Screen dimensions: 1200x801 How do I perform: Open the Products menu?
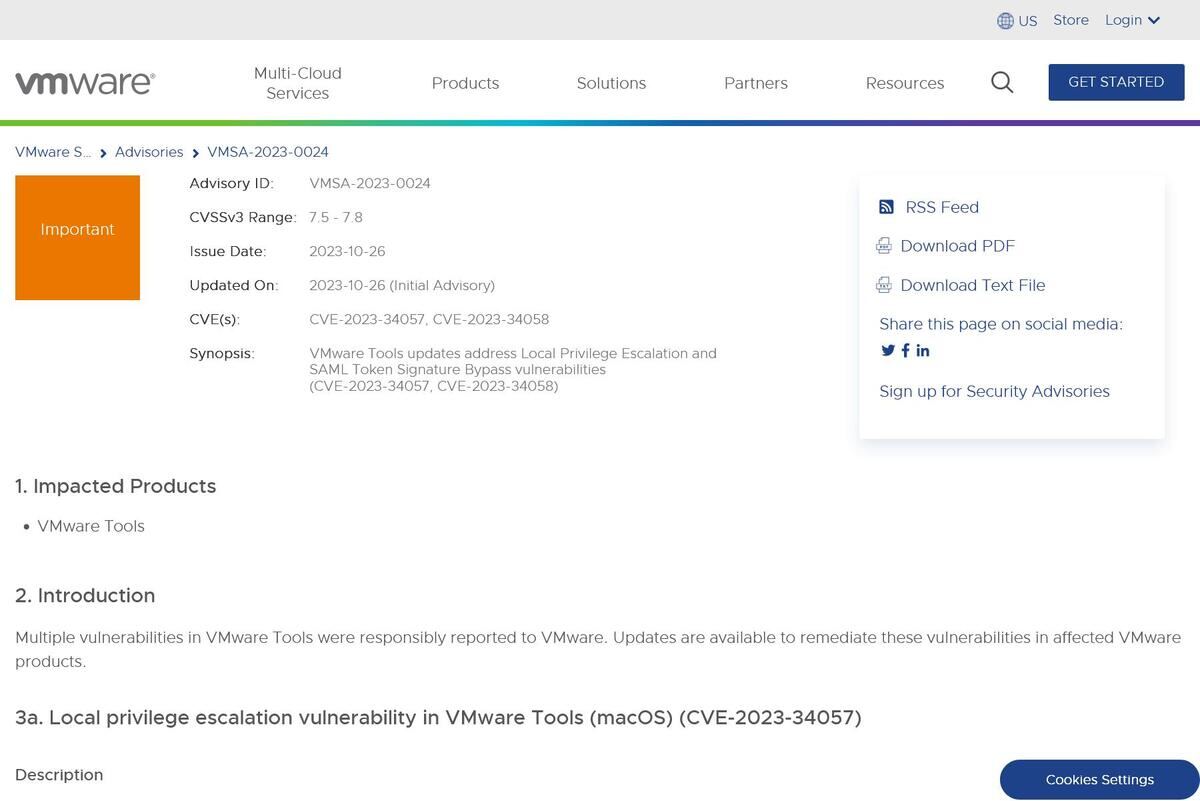coord(465,83)
